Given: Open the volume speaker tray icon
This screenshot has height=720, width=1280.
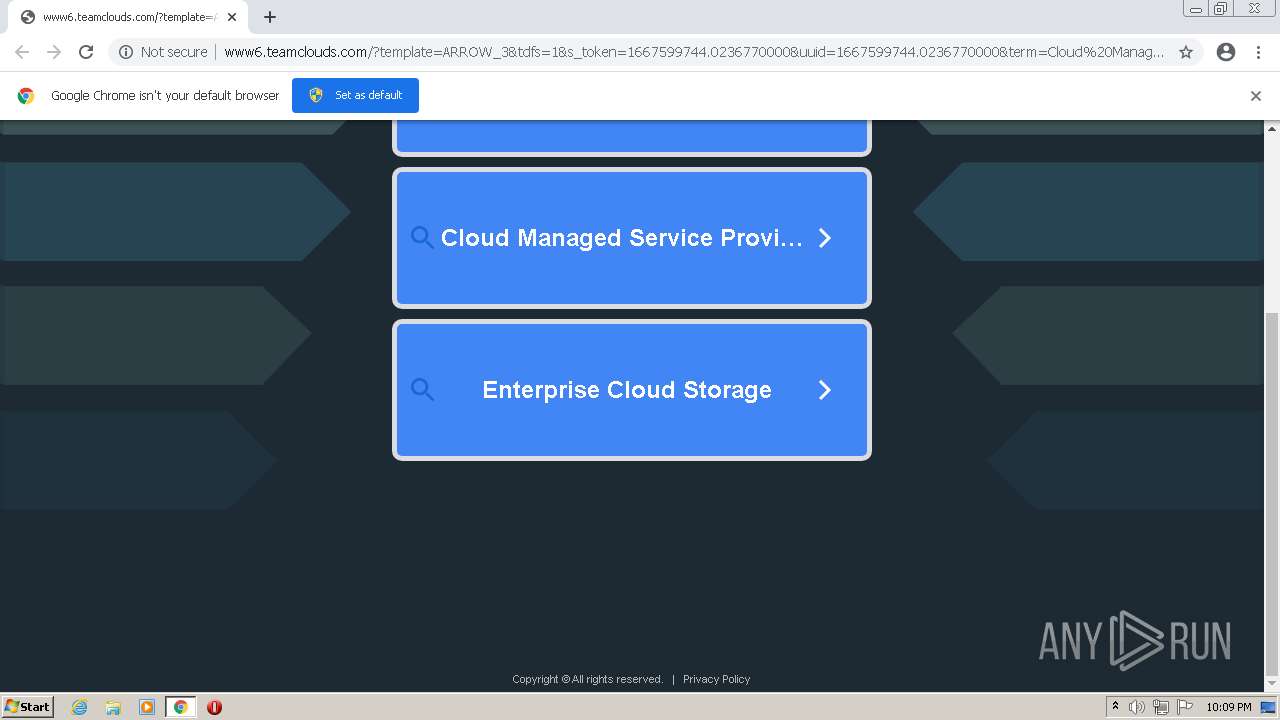Looking at the screenshot, I should [x=1136, y=707].
